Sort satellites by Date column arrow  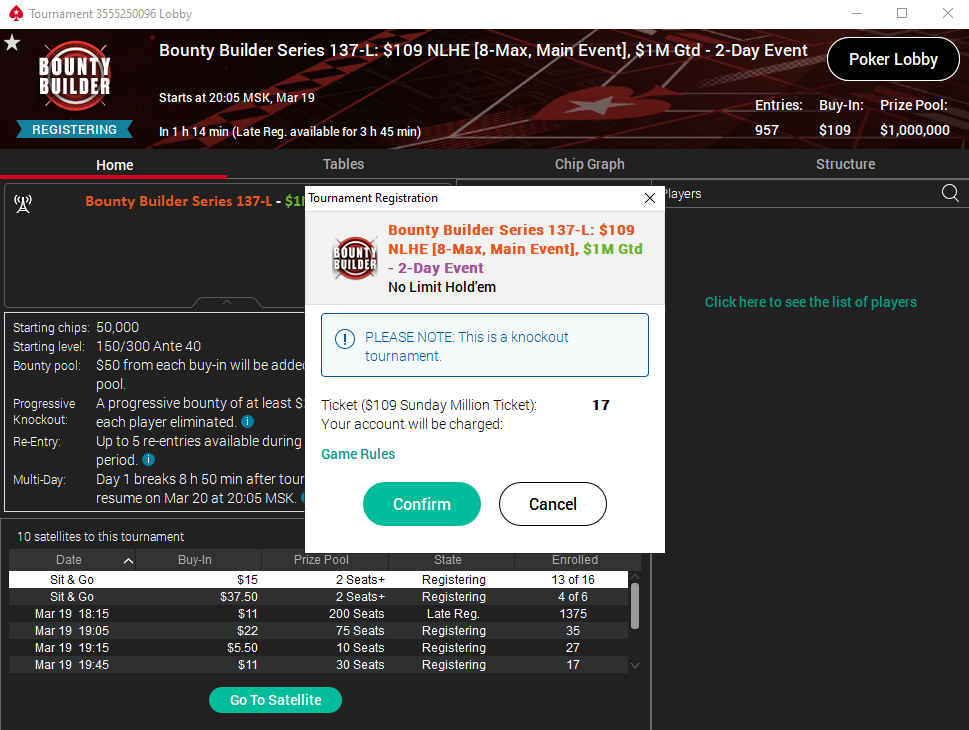[x=129, y=561]
